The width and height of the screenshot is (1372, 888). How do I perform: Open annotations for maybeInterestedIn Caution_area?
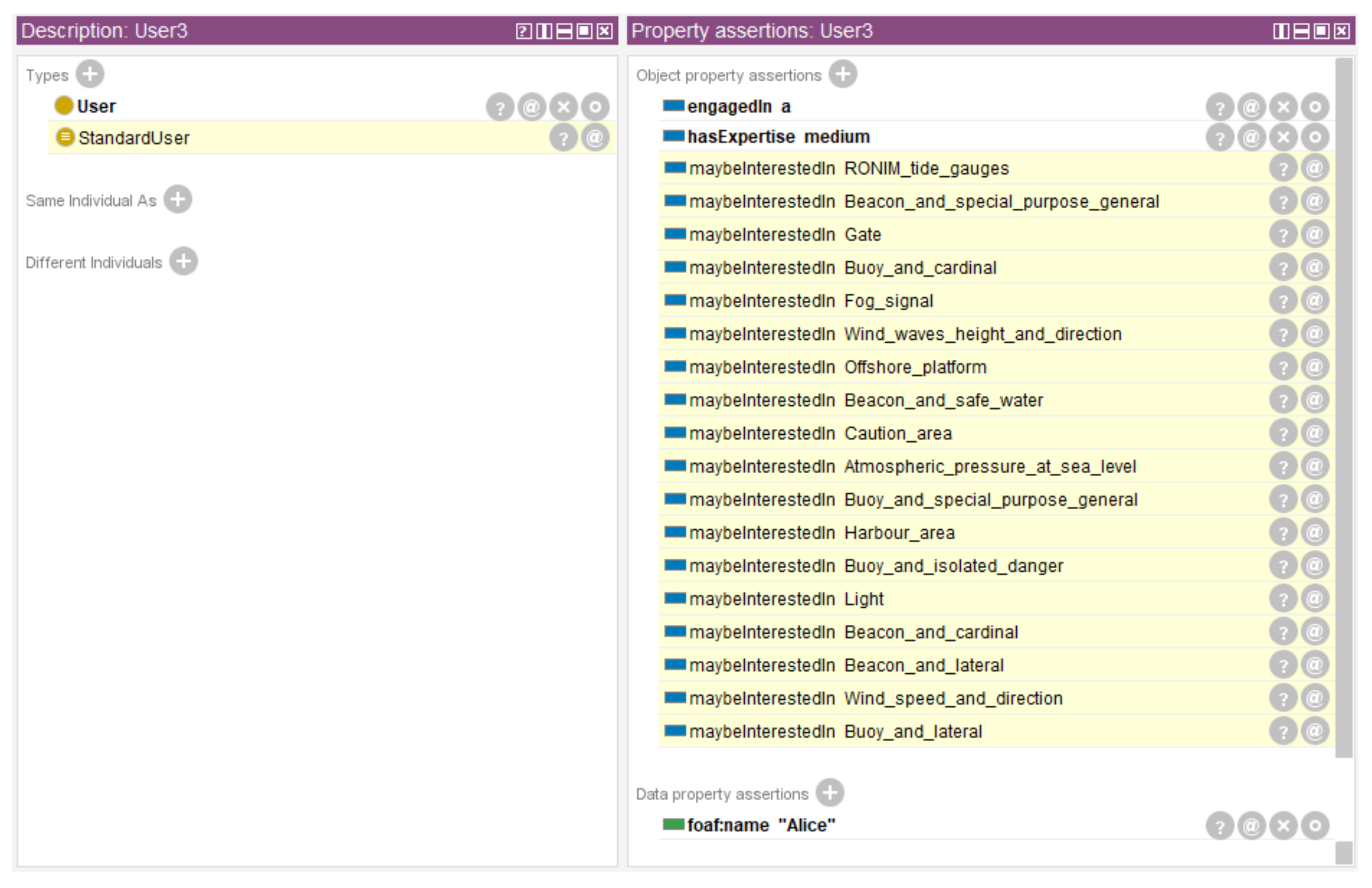[1315, 433]
